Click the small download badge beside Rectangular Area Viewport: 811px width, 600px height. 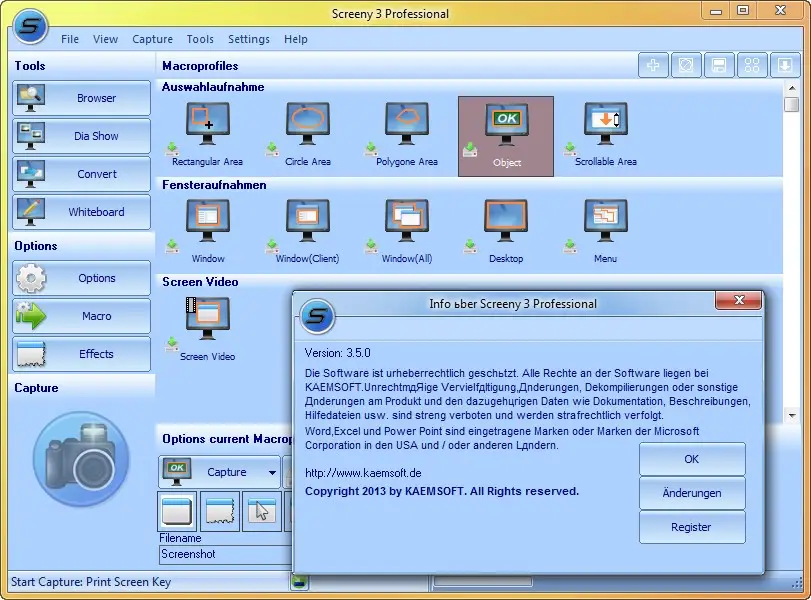pyautogui.click(x=172, y=149)
